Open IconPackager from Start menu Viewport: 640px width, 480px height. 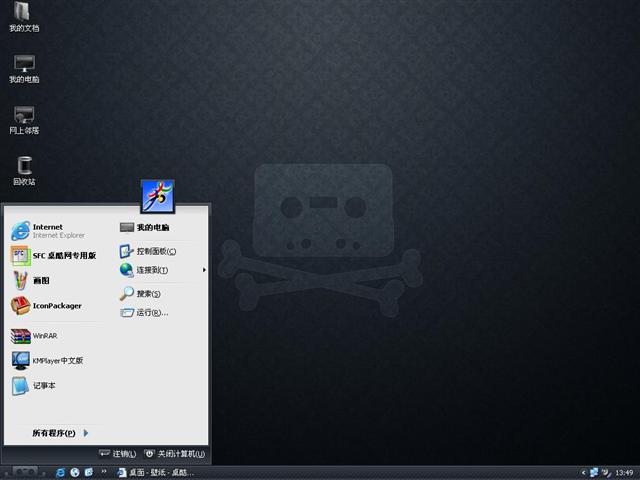(x=46, y=306)
